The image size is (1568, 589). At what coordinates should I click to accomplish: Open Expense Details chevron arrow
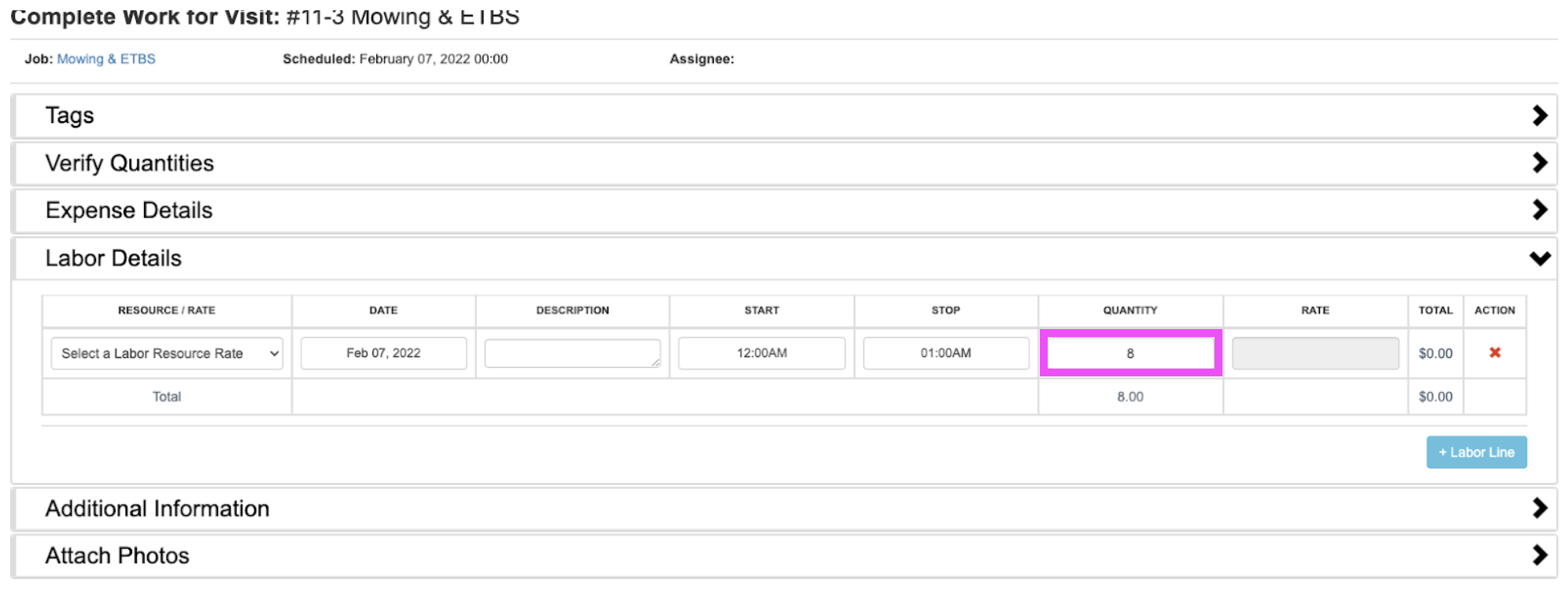point(1540,210)
